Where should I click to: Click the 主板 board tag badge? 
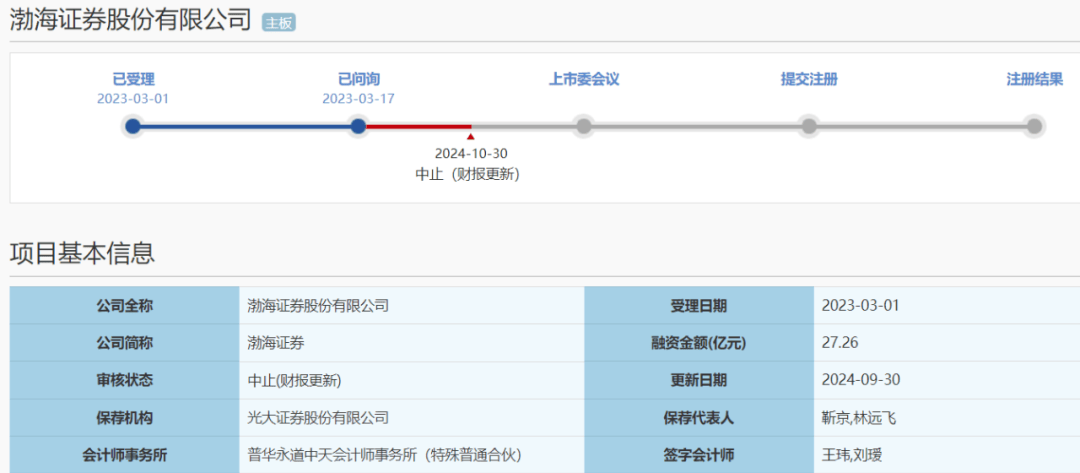tap(278, 23)
